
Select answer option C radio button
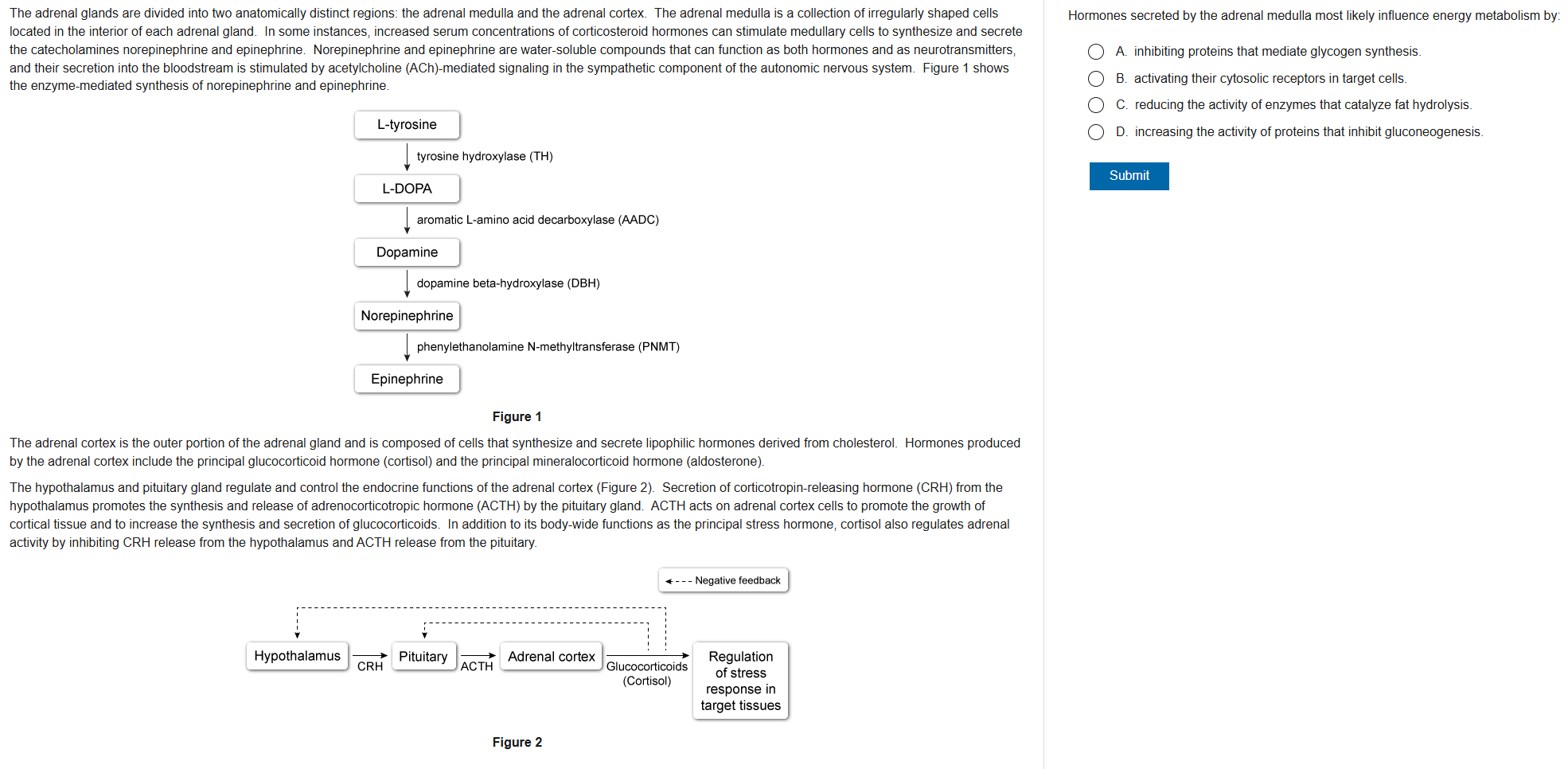(x=1096, y=105)
